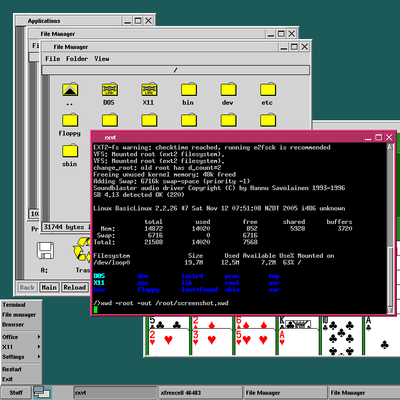Click the Main button in Applications window
This screenshot has width=400, height=400.
point(49,287)
